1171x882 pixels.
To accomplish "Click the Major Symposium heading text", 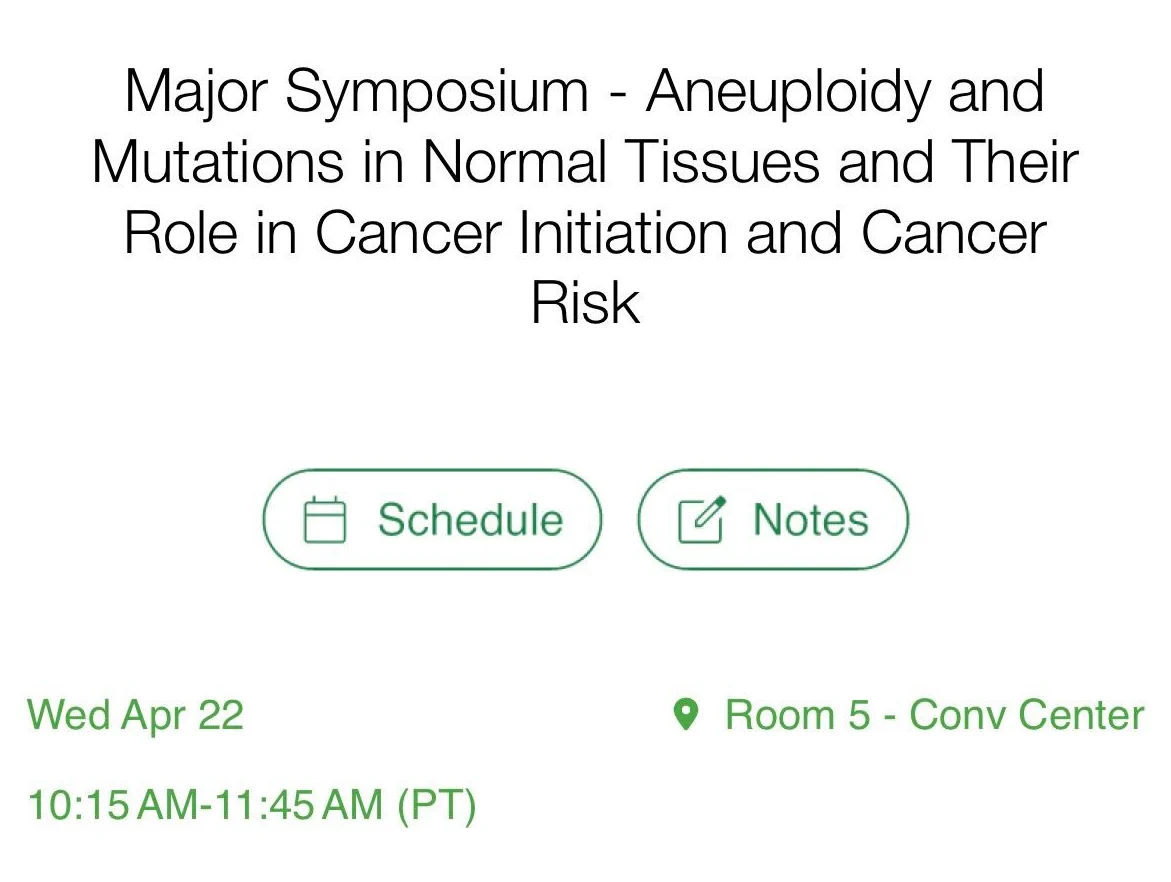I will 357,92.
